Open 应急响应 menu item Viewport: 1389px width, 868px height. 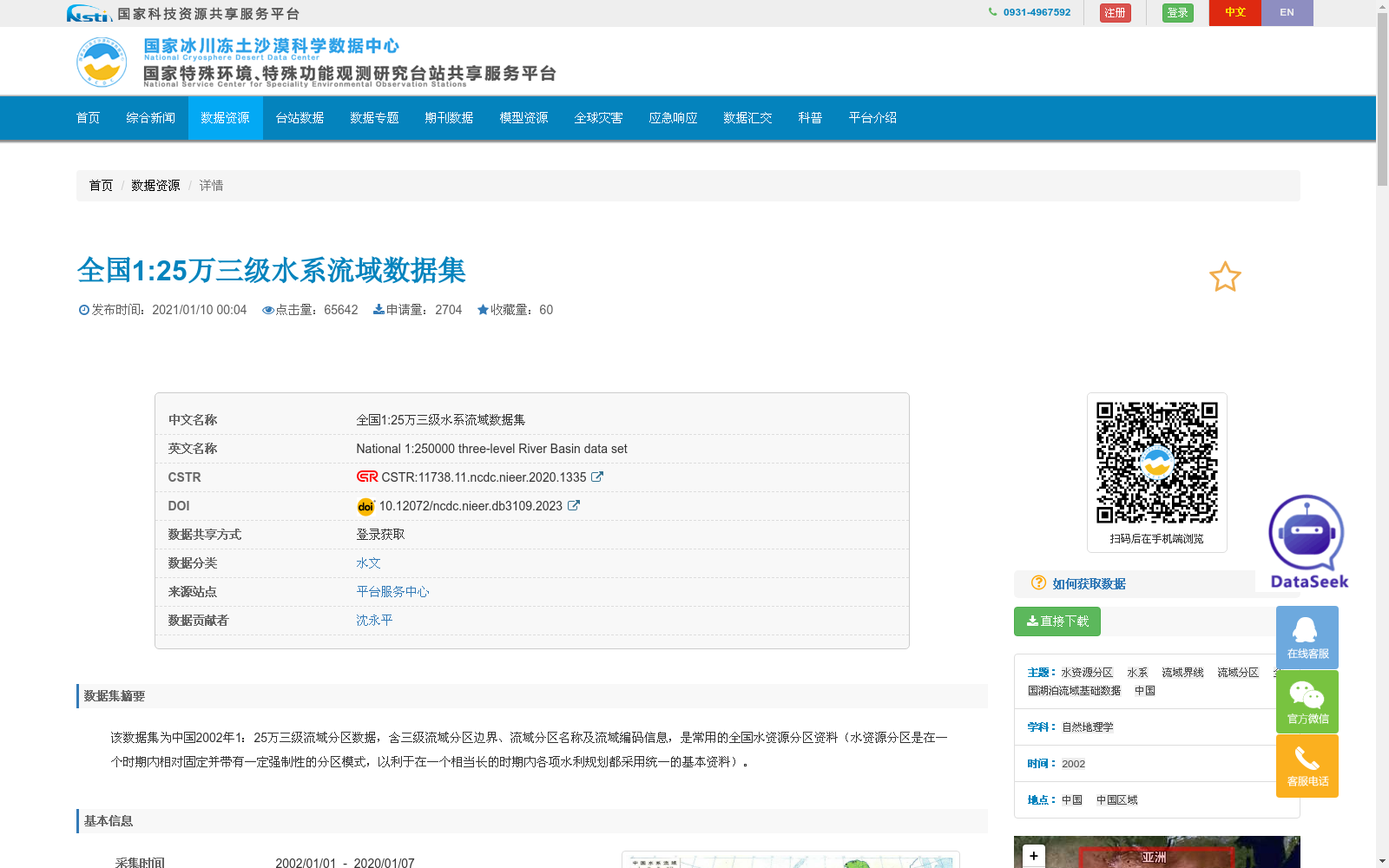tap(674, 118)
